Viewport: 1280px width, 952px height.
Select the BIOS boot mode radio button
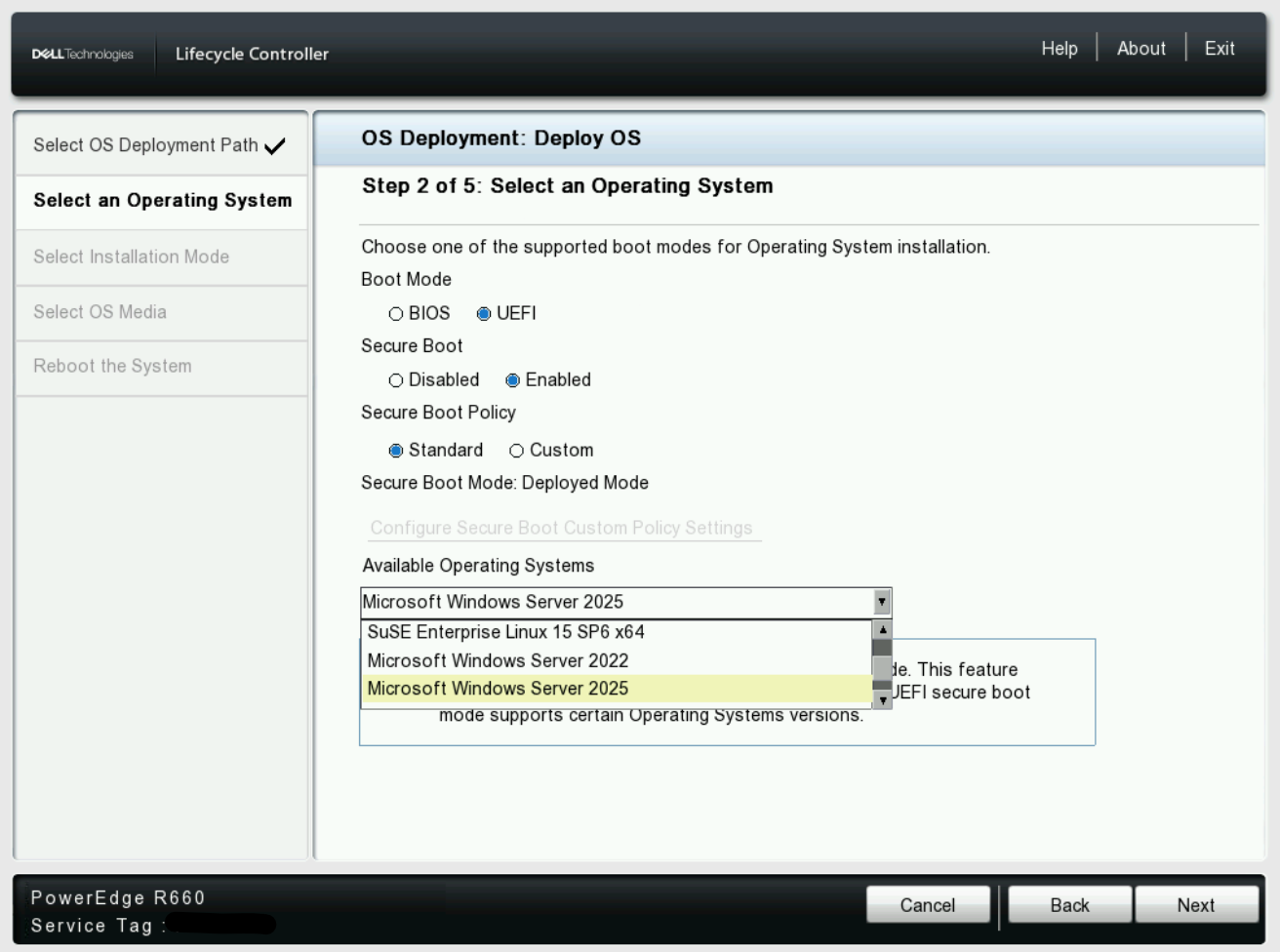(396, 314)
